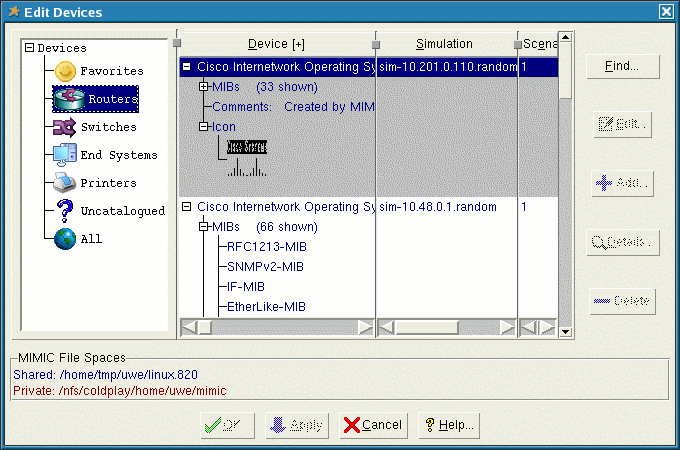Collapse the Icon node
The image size is (680, 450).
(x=204, y=127)
